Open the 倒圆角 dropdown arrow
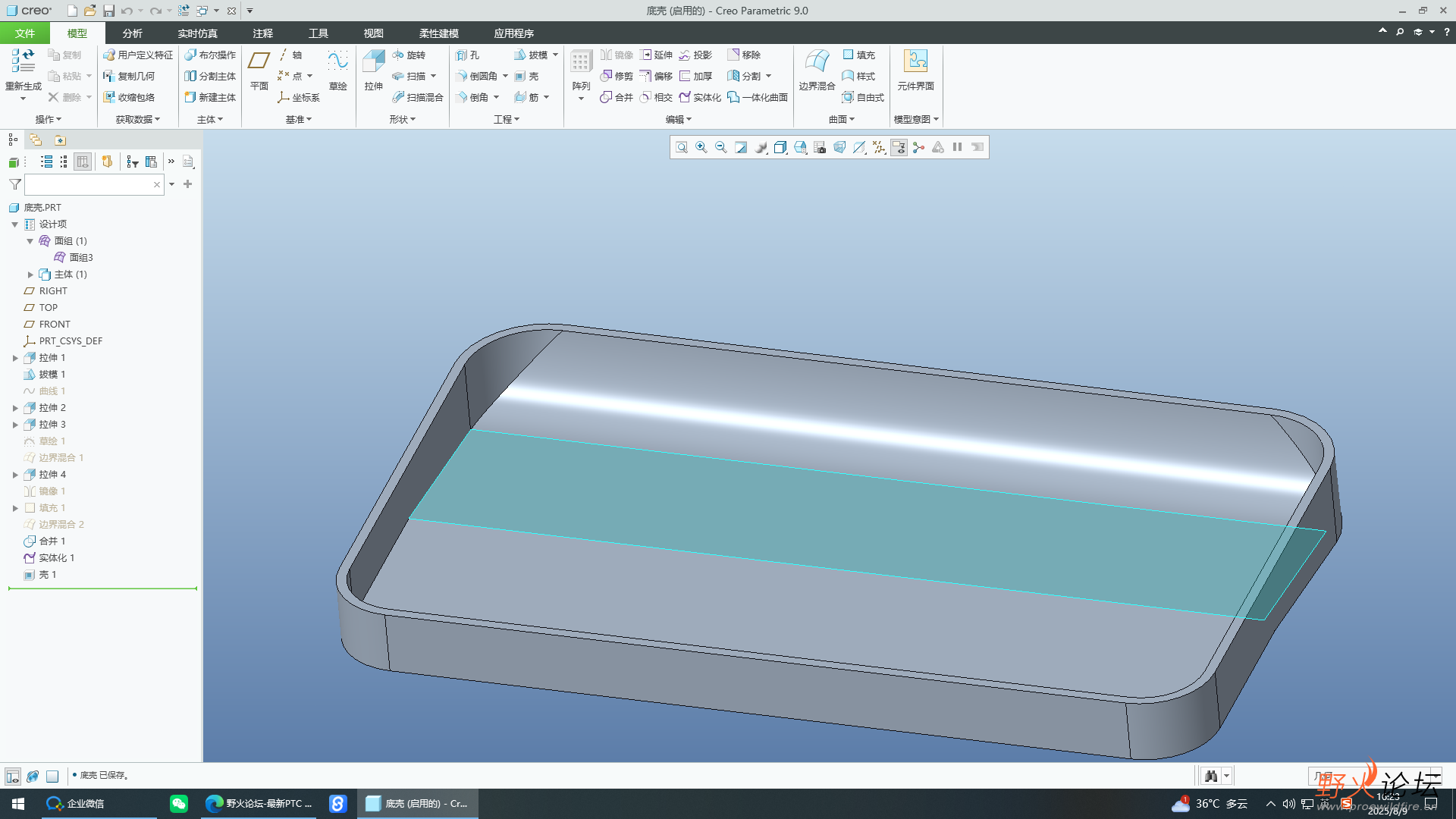 [x=505, y=76]
